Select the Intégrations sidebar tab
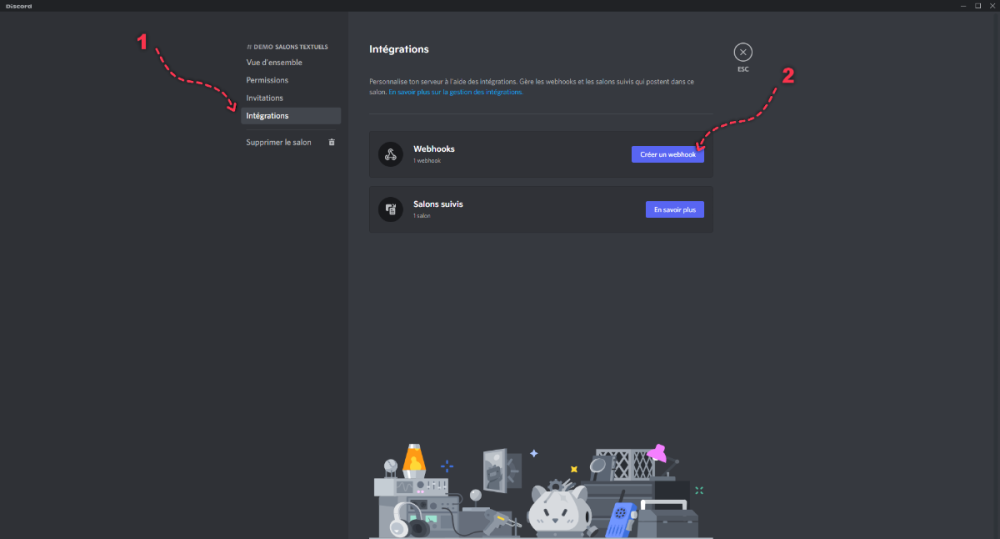Image resolution: width=1000 pixels, height=539 pixels. coord(268,116)
